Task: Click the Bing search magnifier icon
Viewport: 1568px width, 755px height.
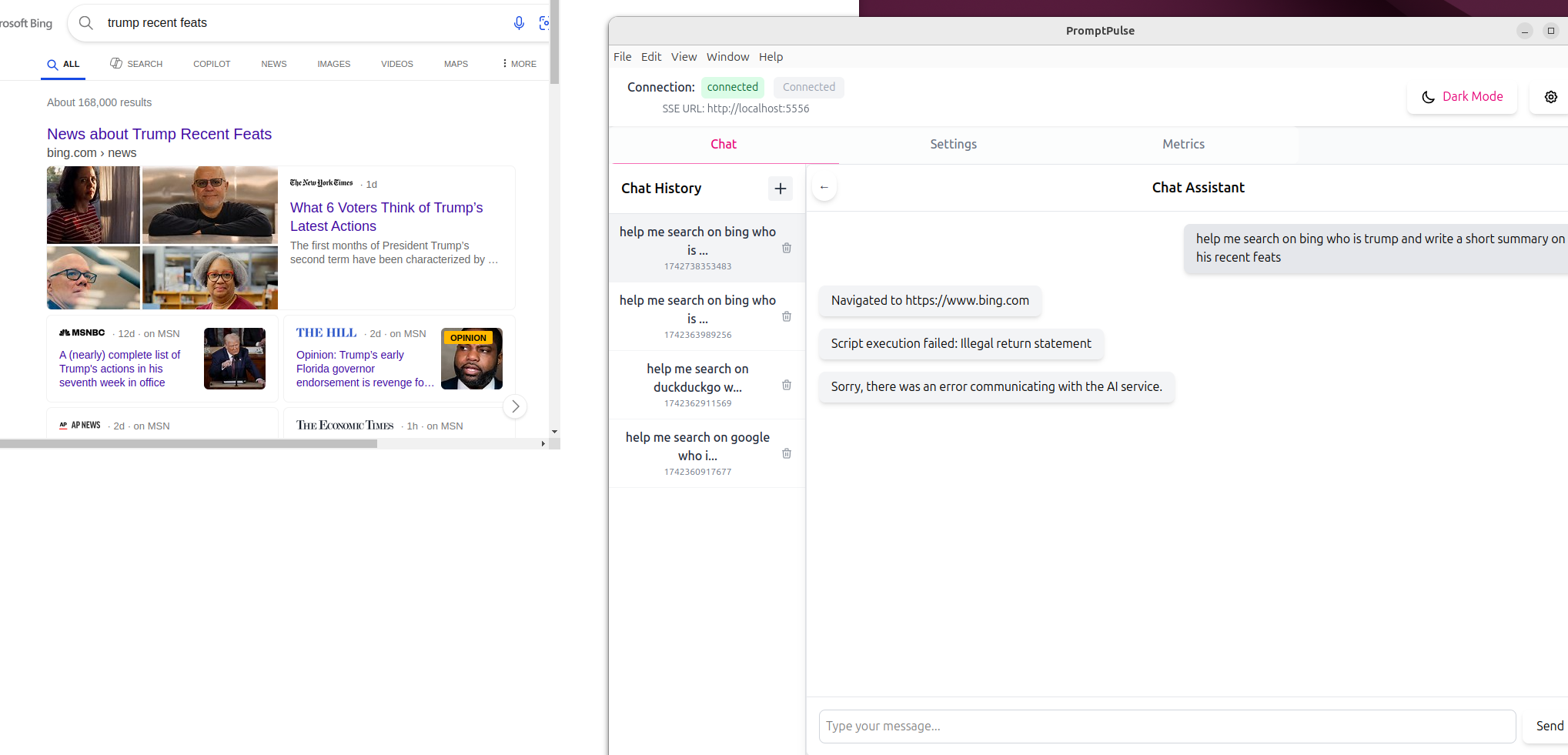Action: tap(86, 23)
